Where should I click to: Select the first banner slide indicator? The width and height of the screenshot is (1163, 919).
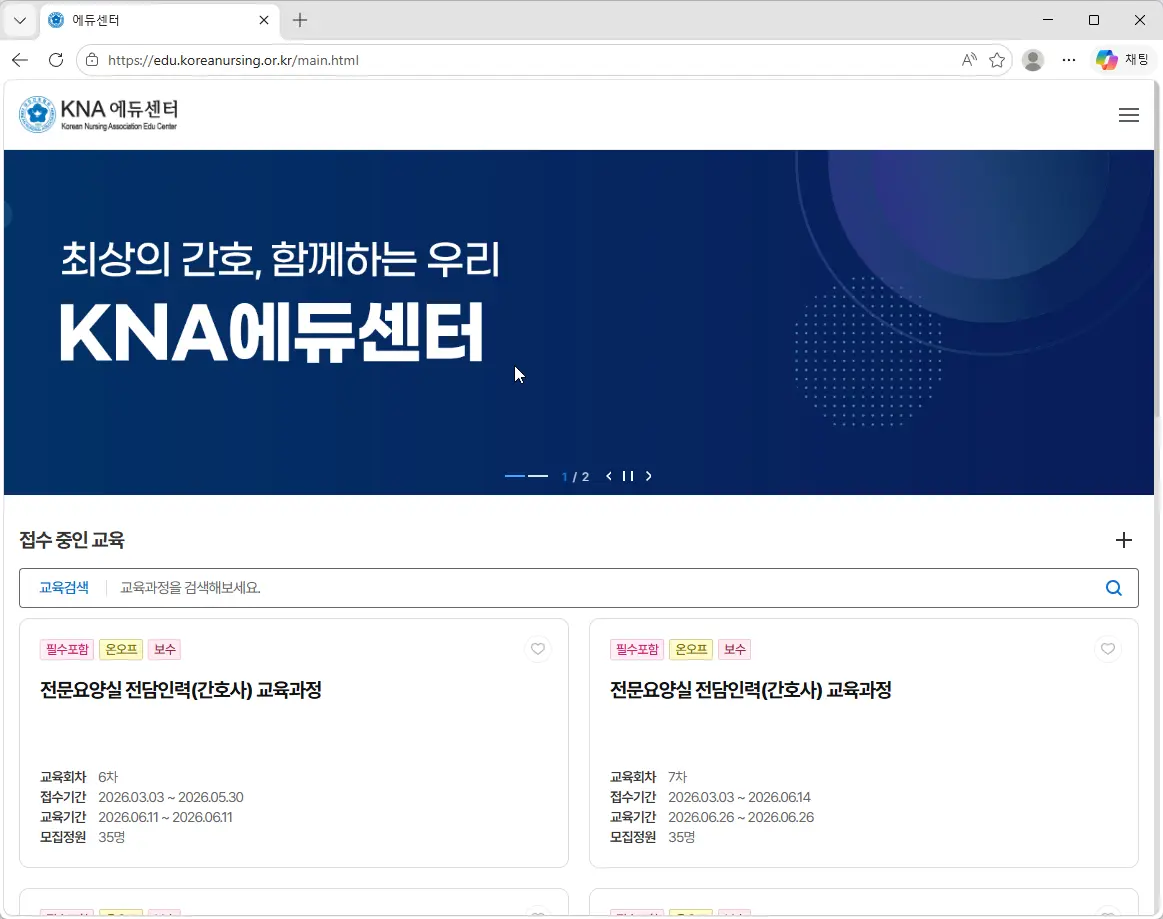(x=515, y=476)
